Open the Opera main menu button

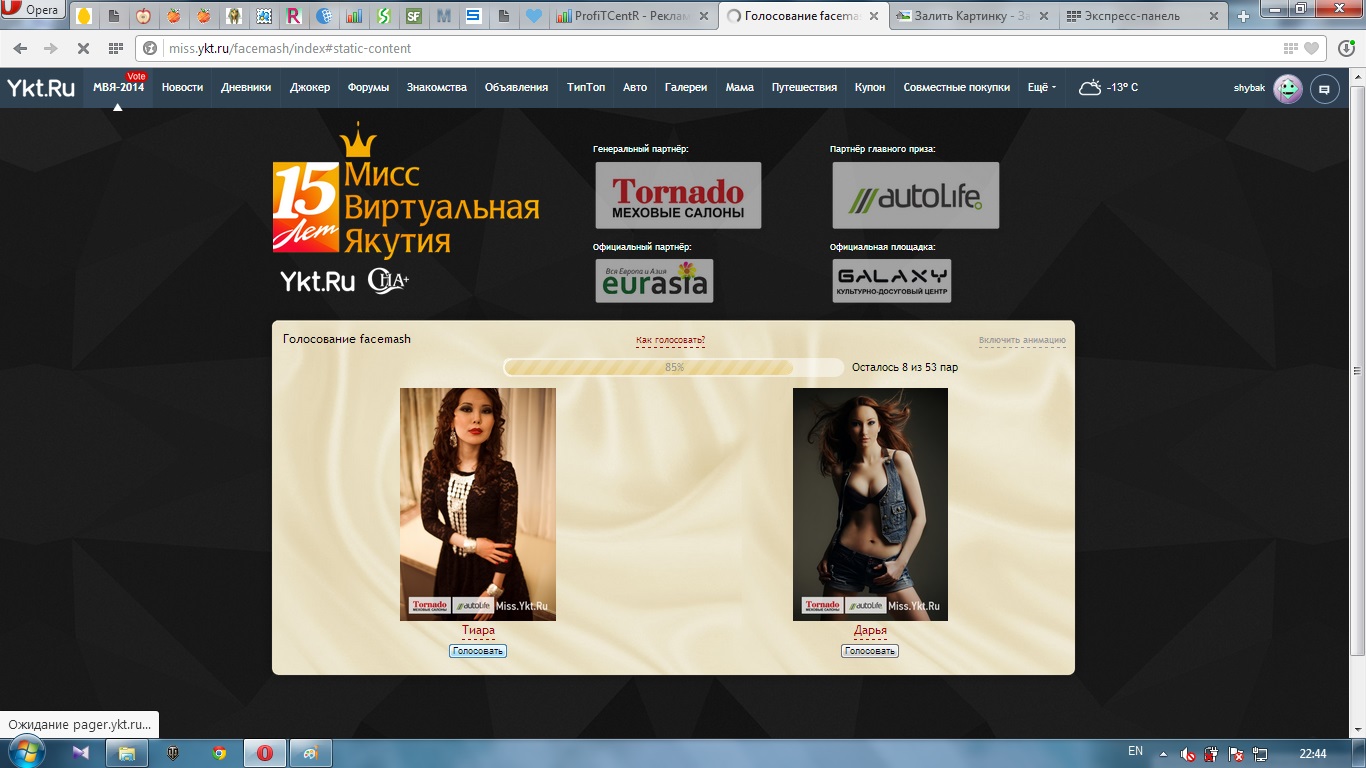(33, 11)
